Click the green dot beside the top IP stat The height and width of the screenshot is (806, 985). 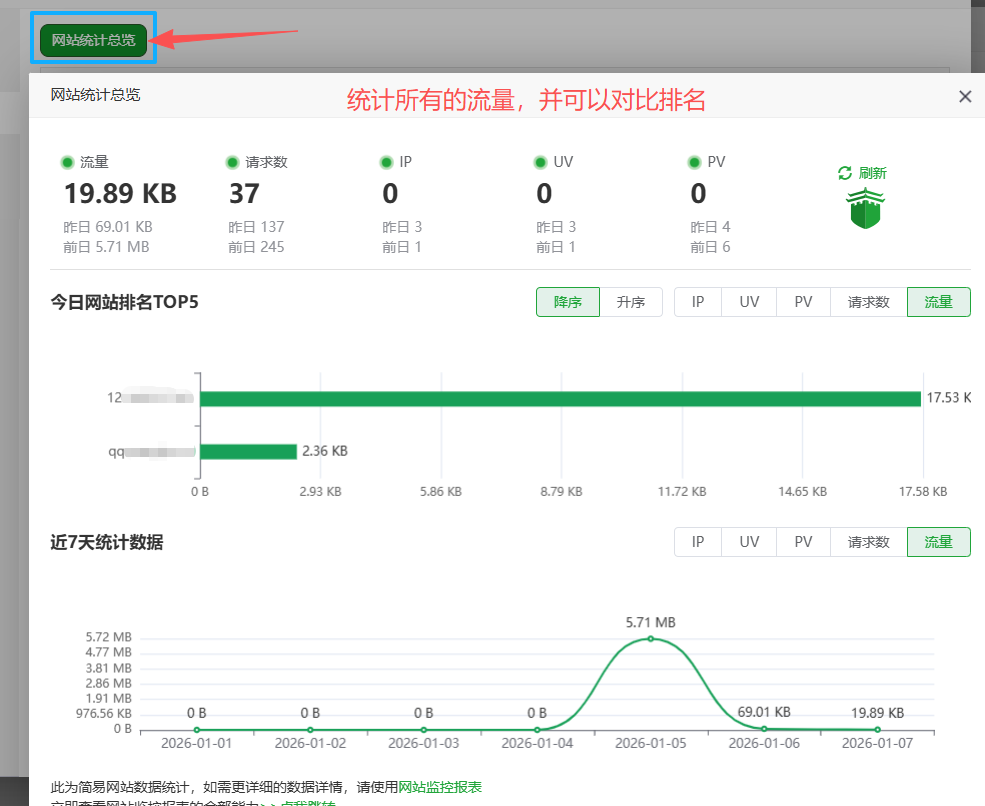[387, 162]
